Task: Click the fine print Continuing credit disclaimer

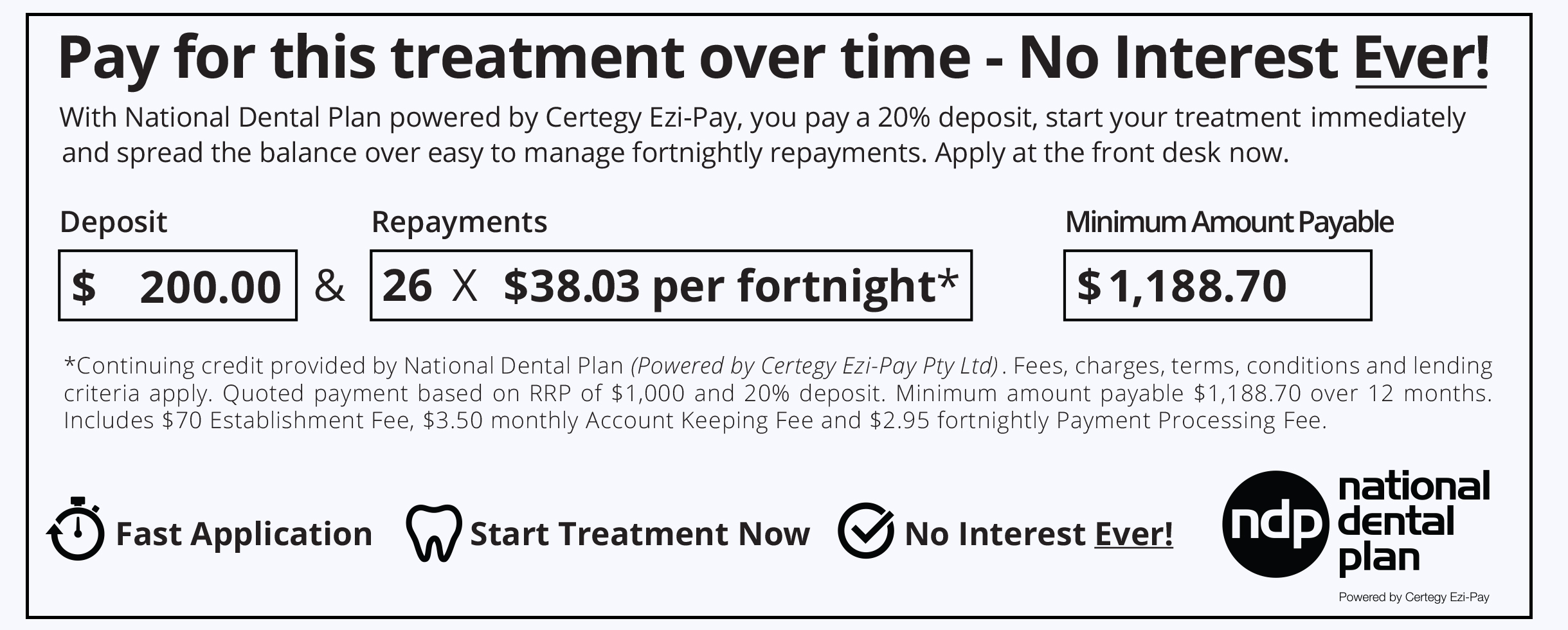Action: pos(778,393)
